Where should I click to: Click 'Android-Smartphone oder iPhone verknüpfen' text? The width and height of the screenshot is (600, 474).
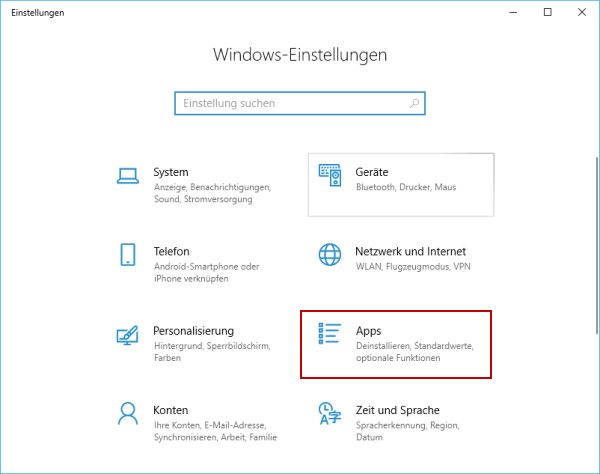[x=206, y=272]
